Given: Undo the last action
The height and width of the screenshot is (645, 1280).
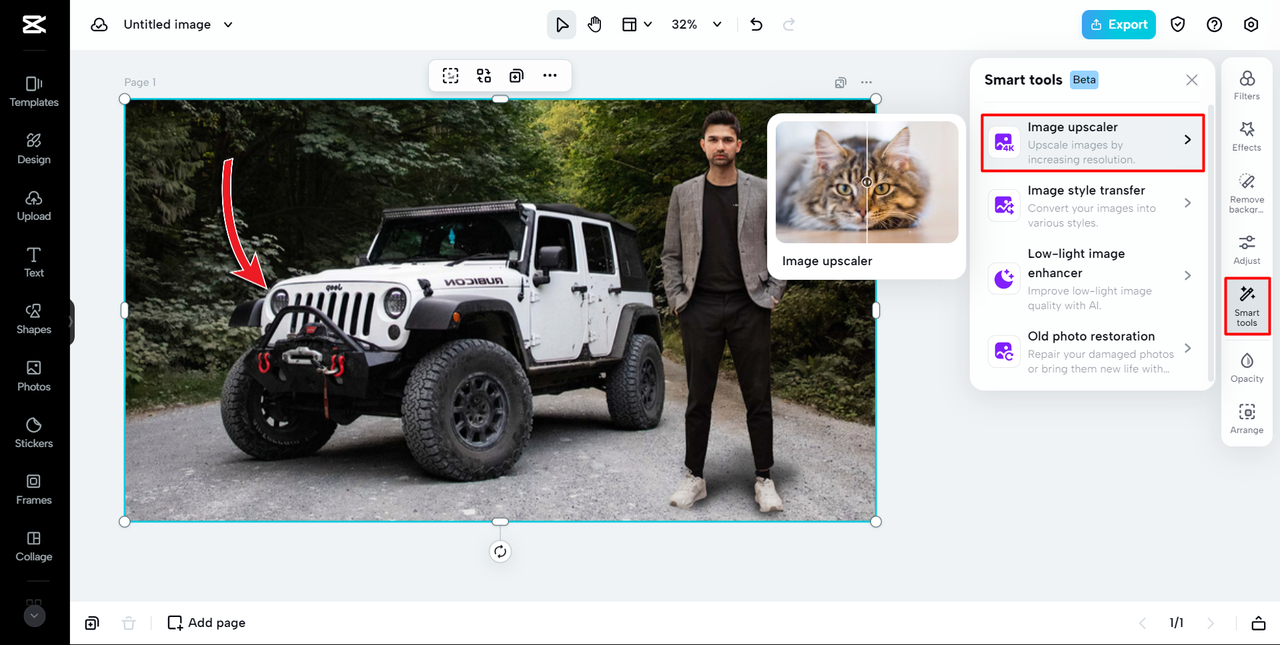Looking at the screenshot, I should point(756,25).
